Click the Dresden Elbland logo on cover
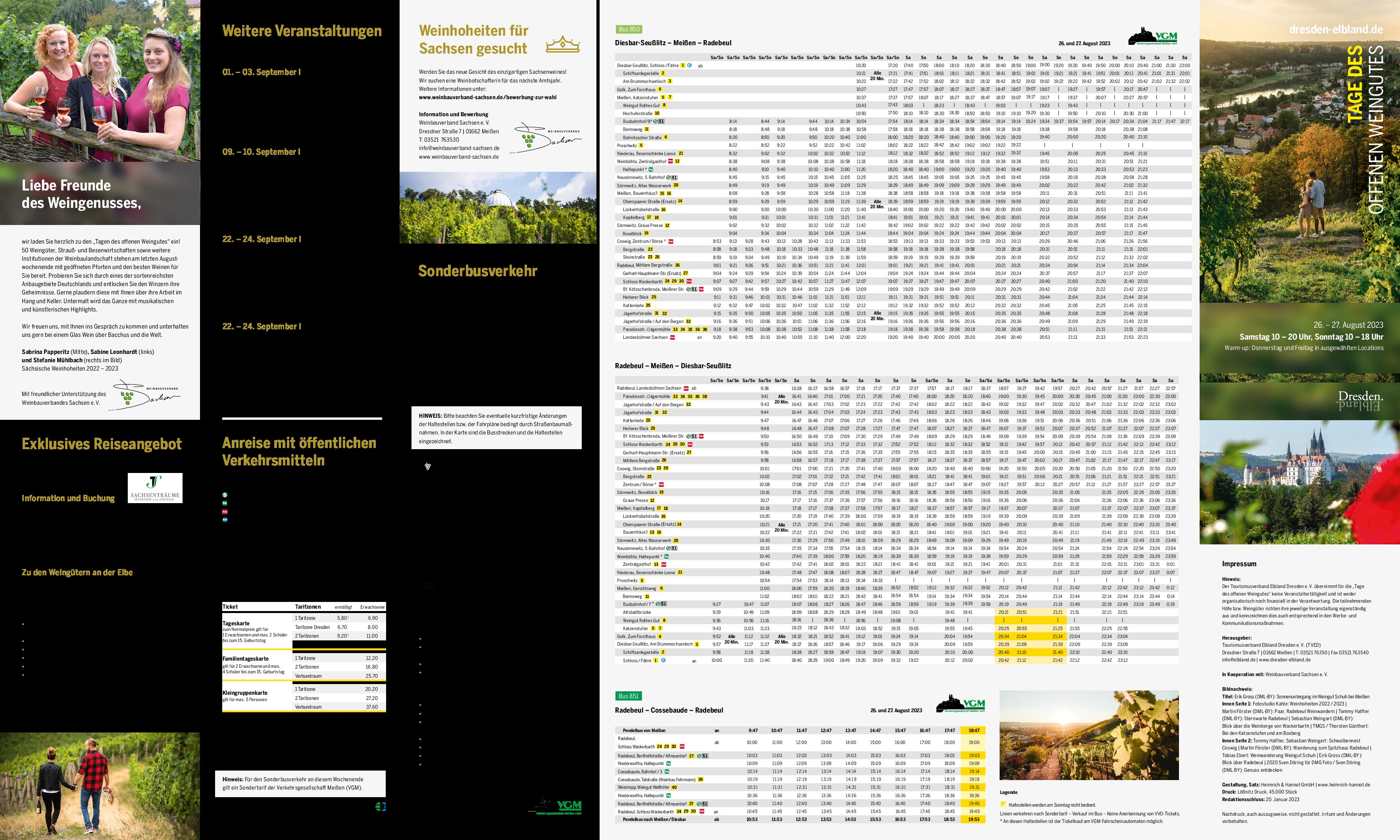Viewport: 1400px width, 840px height. pyautogui.click(x=1360, y=401)
